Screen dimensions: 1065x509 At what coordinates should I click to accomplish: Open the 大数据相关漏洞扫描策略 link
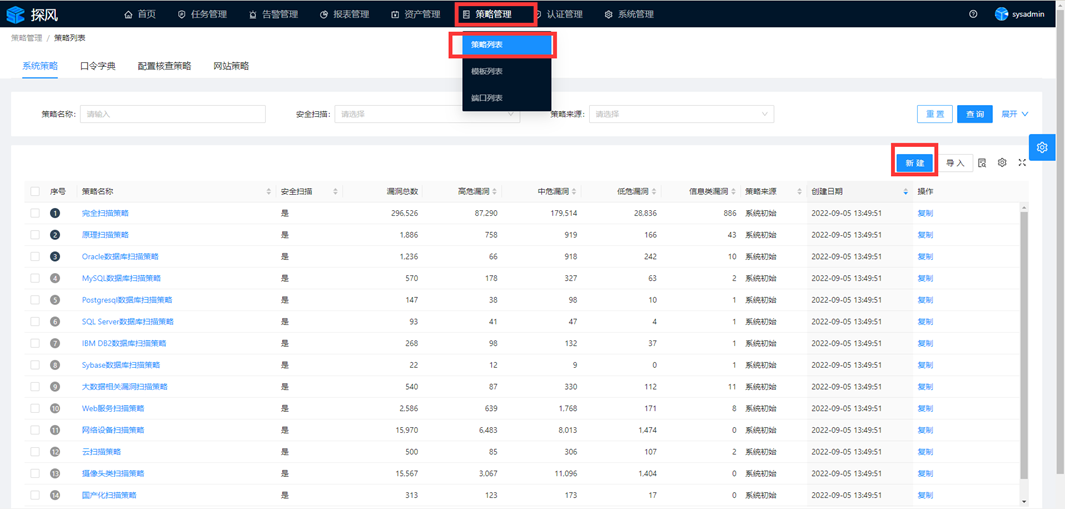[124, 387]
